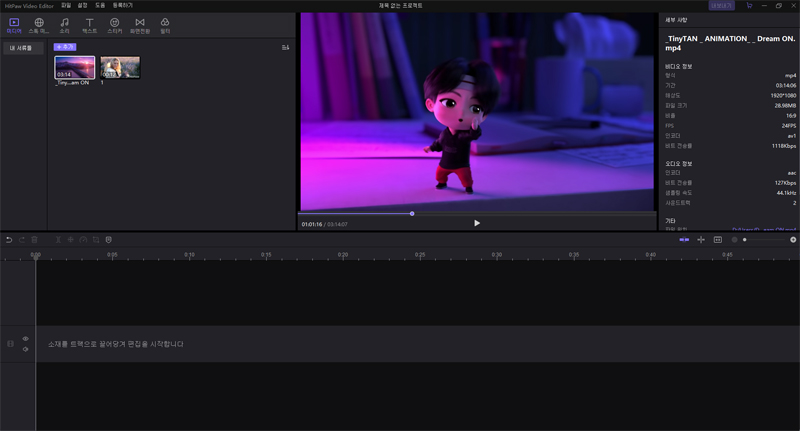Click the file location path link
This screenshot has height=431, width=800.
click(x=764, y=230)
